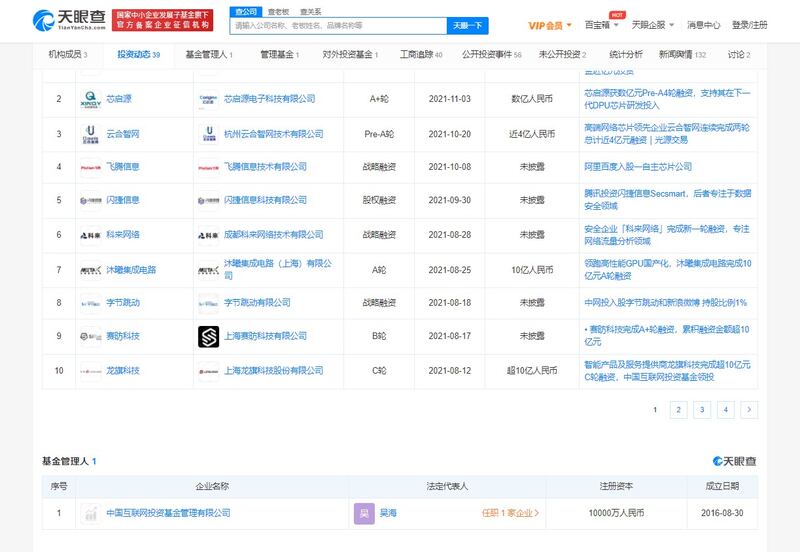Click the 沐曦集成电路（上海）有限公司 company logo
This screenshot has height=552, width=800.
[208, 270]
